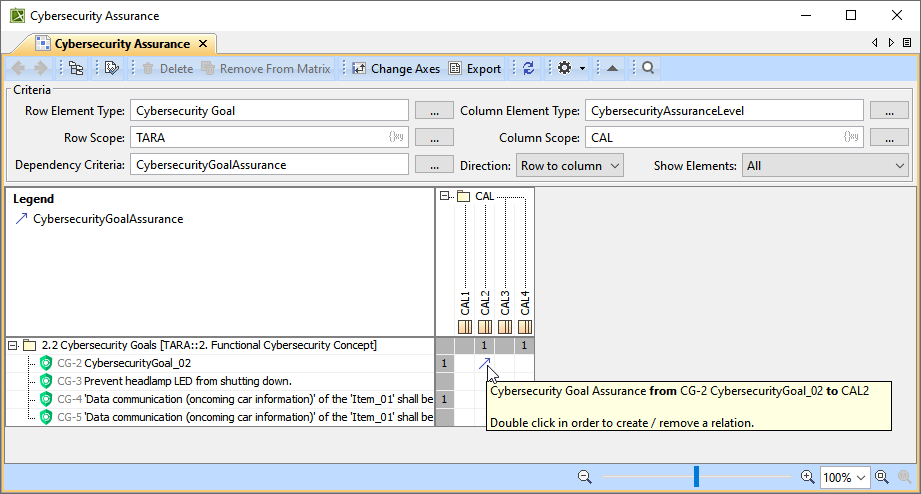Open the matrix options gear icon
The height and width of the screenshot is (494, 921).
click(565, 69)
